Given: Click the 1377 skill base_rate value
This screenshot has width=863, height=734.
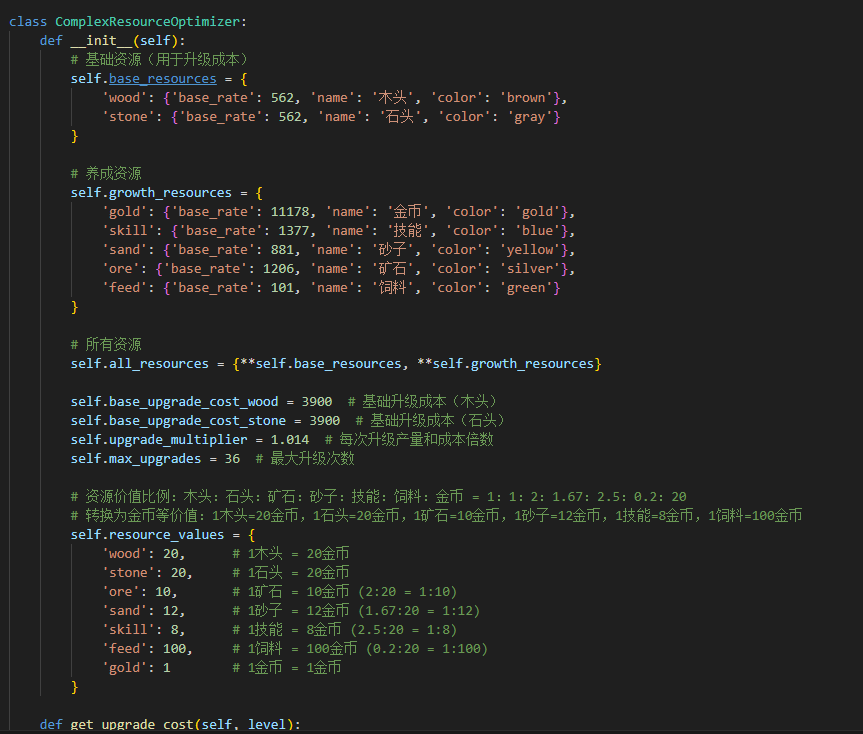Looking at the screenshot, I should click(294, 231).
